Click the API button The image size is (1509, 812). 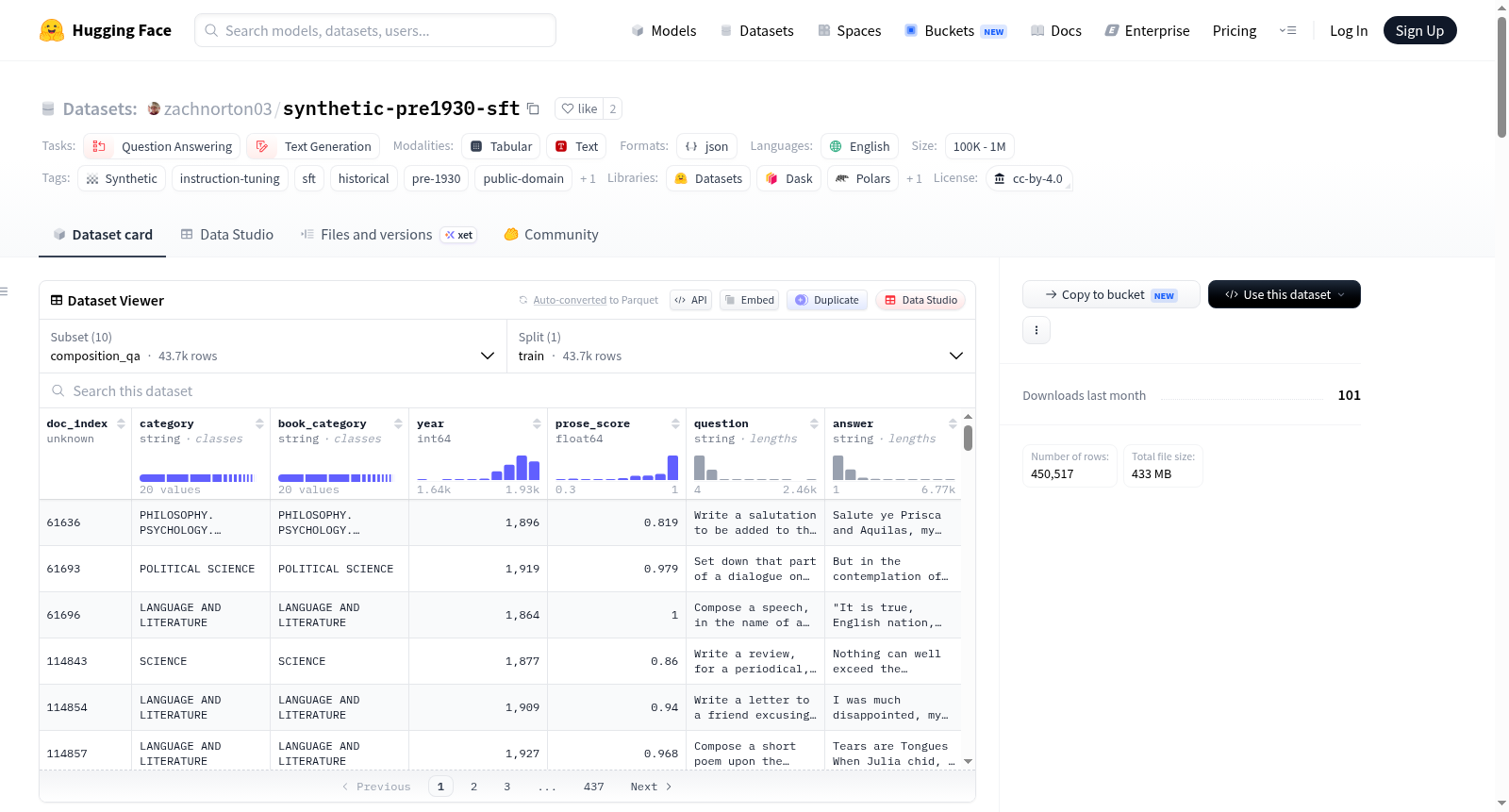(x=690, y=300)
